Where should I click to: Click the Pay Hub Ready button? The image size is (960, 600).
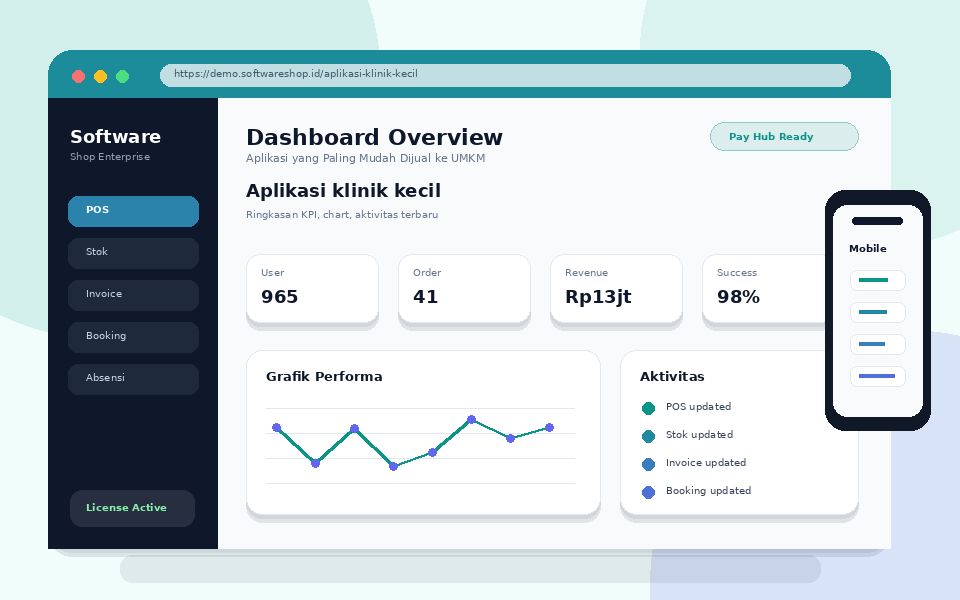[784, 137]
